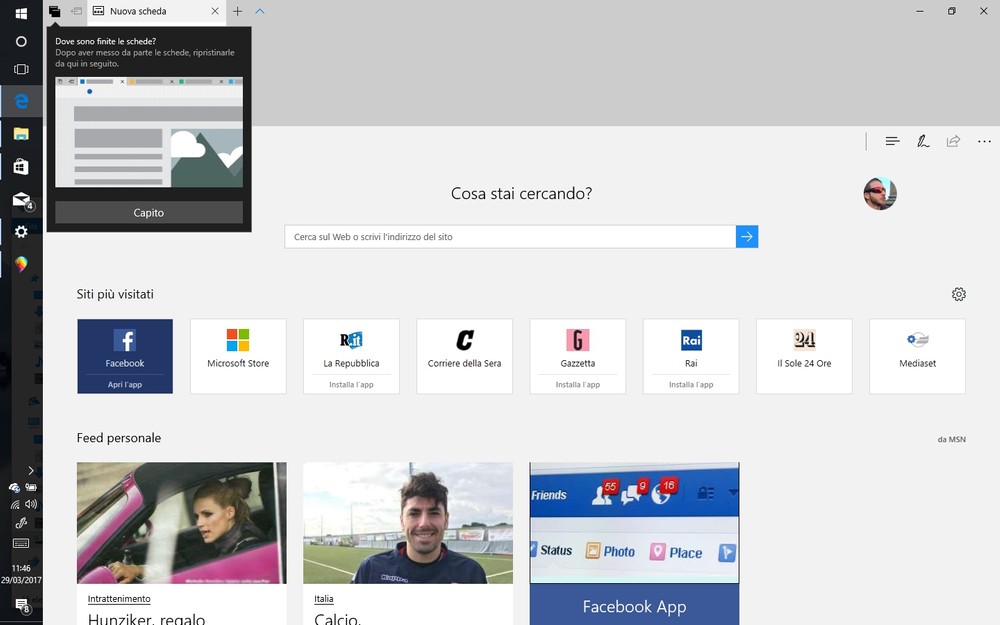1000x625 pixels.
Task: Open the Facebook App feed card image
Action: pos(635,523)
